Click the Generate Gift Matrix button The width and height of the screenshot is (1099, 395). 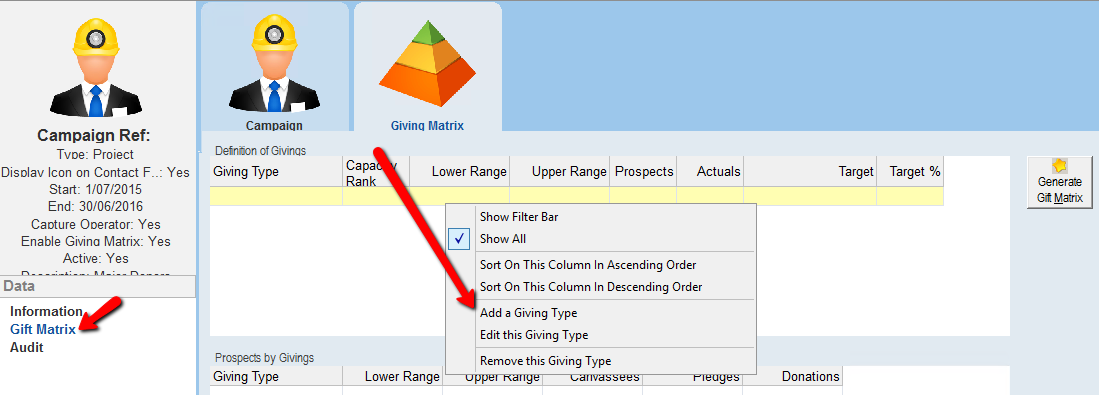[1060, 182]
